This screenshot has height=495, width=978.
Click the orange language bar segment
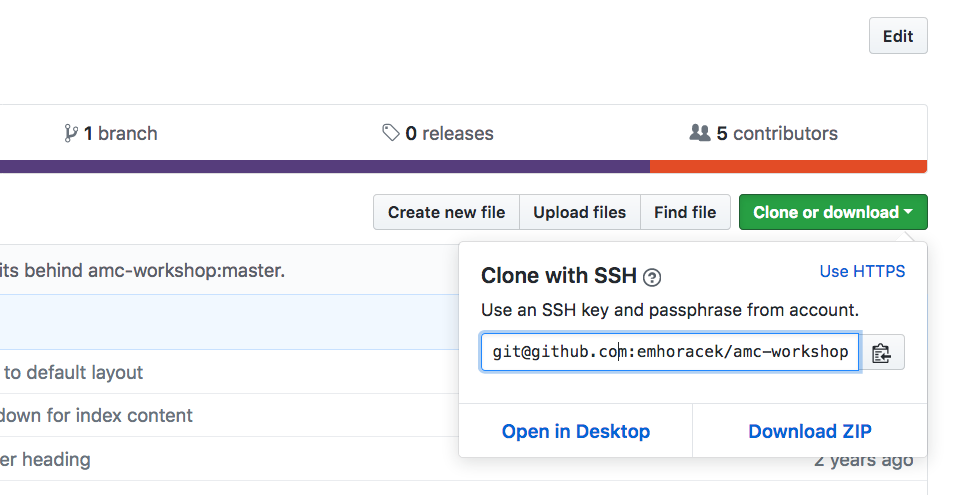click(788, 166)
